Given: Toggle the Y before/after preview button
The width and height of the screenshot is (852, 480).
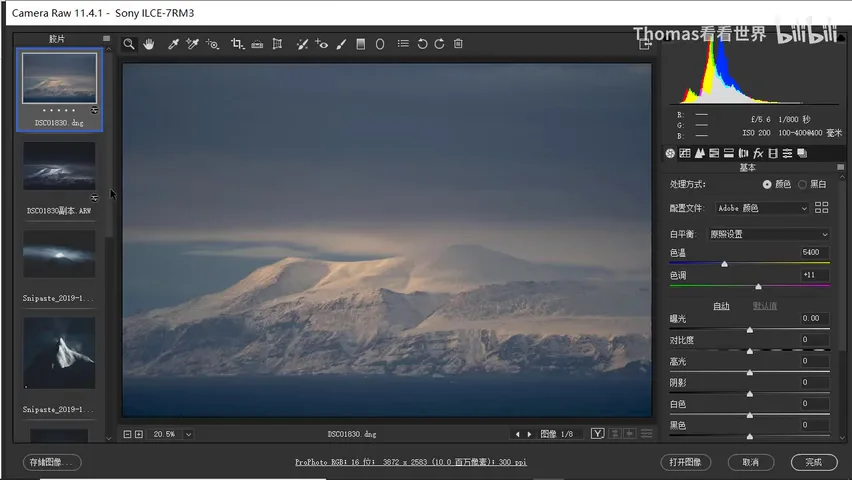Looking at the screenshot, I should [597, 433].
